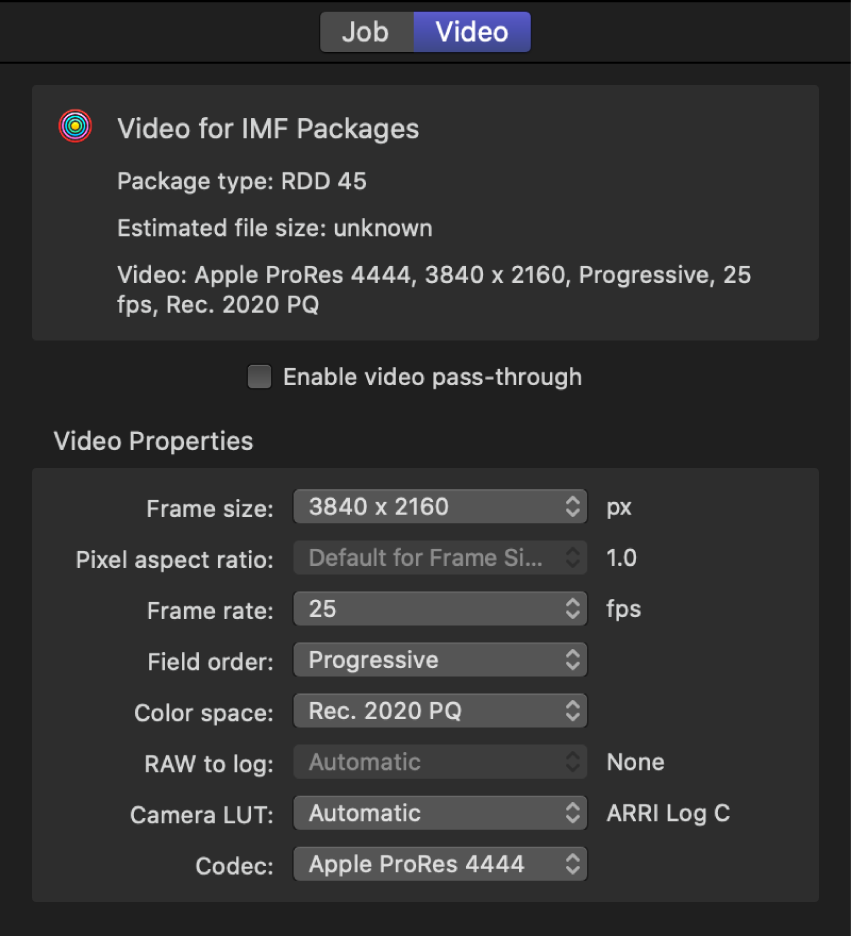The height and width of the screenshot is (936, 851).
Task: Open the Color space dropdown menu
Action: (x=430, y=711)
